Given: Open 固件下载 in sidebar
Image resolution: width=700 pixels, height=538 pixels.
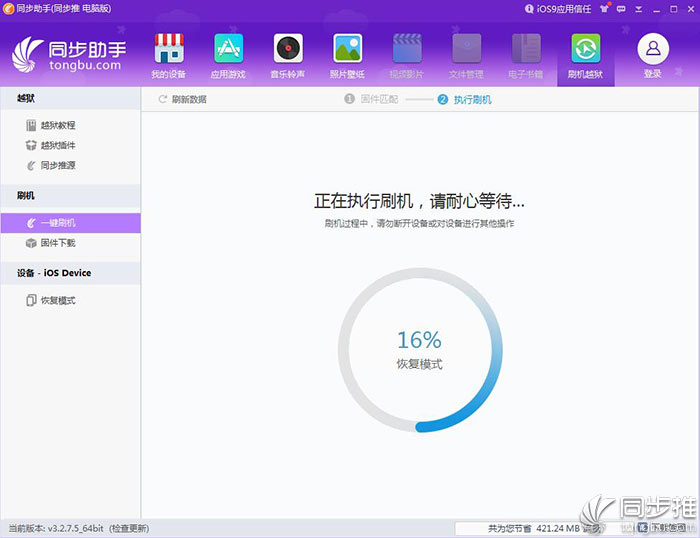Looking at the screenshot, I should pyautogui.click(x=50, y=243).
